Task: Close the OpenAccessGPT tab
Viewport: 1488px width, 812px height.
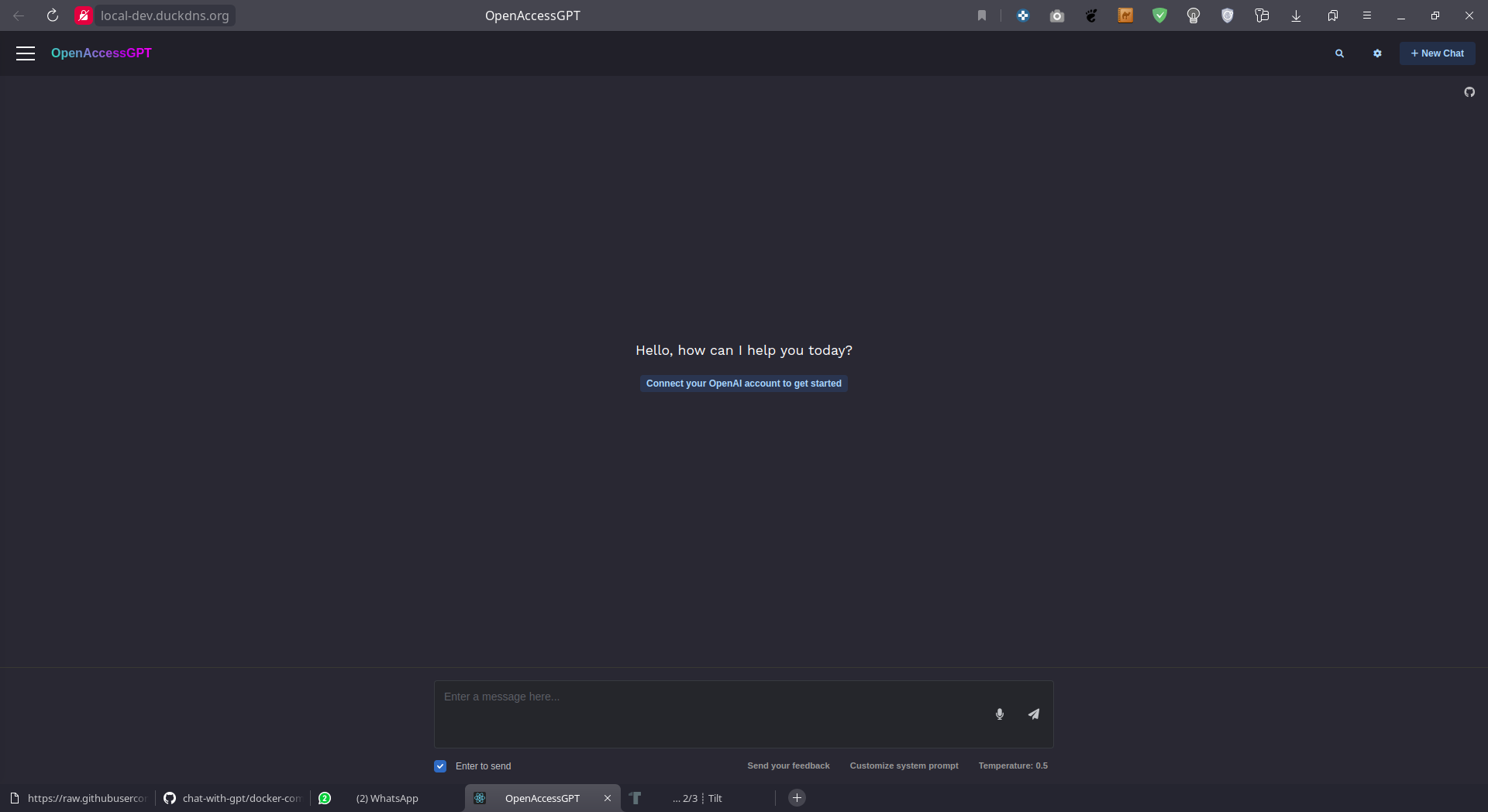Action: [x=608, y=798]
